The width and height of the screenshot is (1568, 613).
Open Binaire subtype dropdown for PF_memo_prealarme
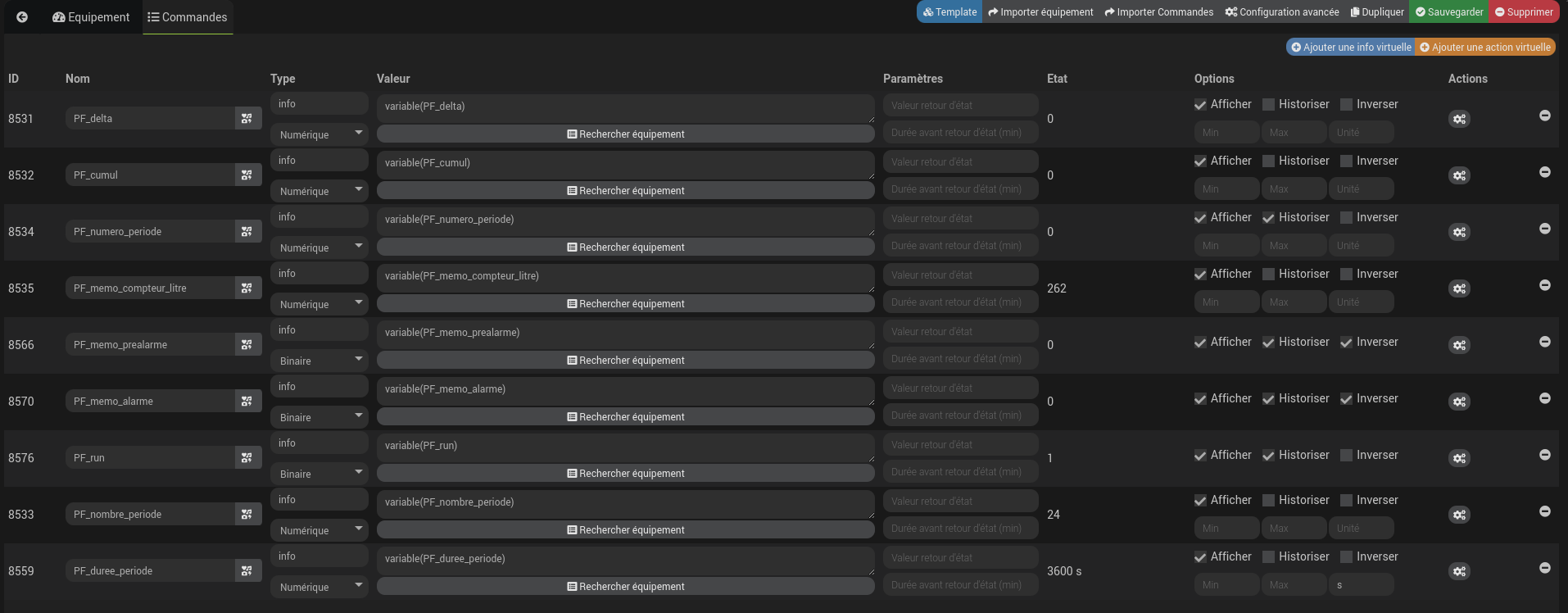point(319,361)
